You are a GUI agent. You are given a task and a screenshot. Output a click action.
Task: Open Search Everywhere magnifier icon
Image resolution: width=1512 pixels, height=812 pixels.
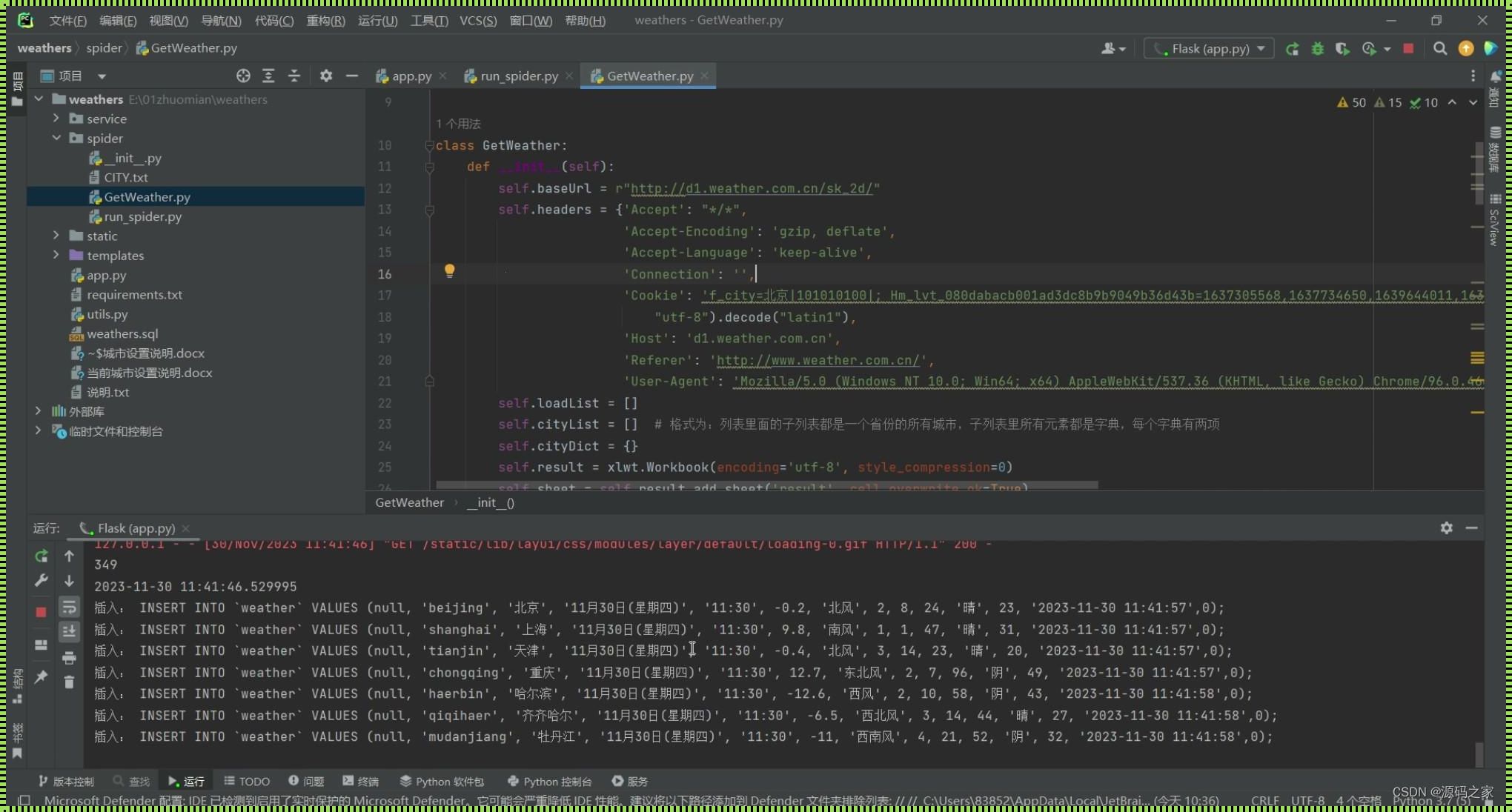coord(1439,49)
